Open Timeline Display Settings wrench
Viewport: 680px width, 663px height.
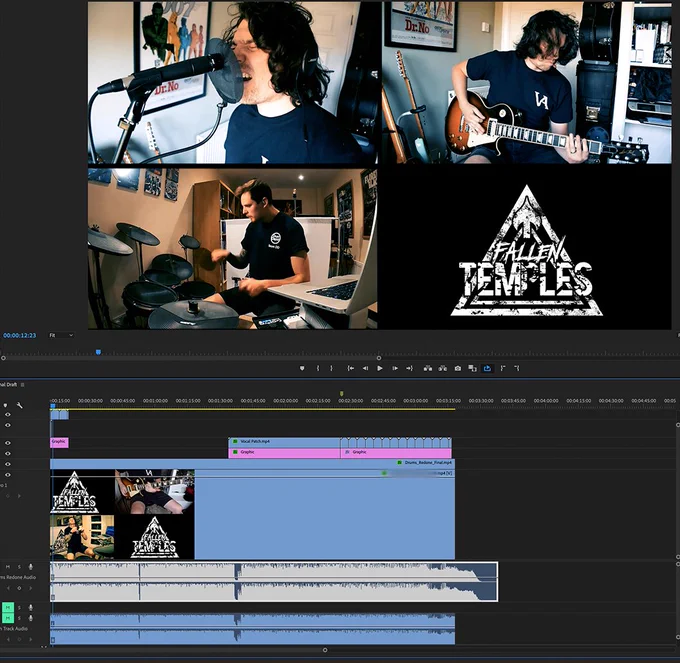coord(20,405)
